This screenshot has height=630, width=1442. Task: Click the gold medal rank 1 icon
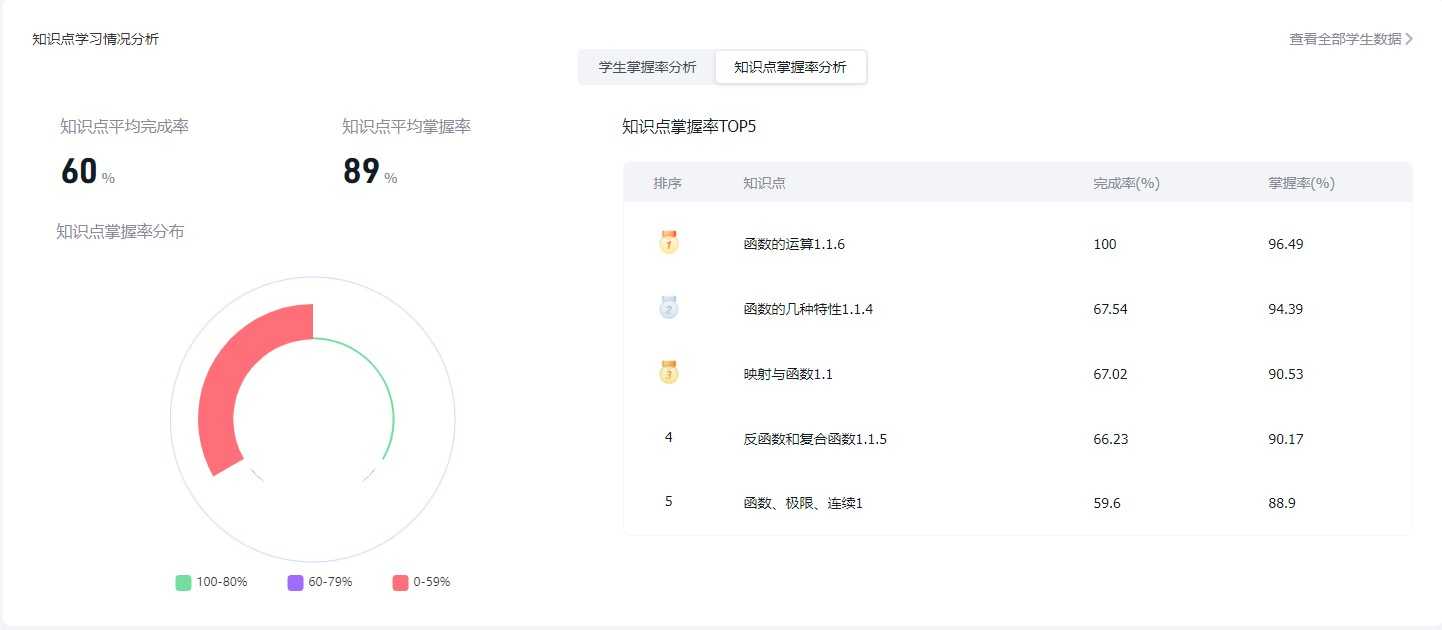[668, 242]
